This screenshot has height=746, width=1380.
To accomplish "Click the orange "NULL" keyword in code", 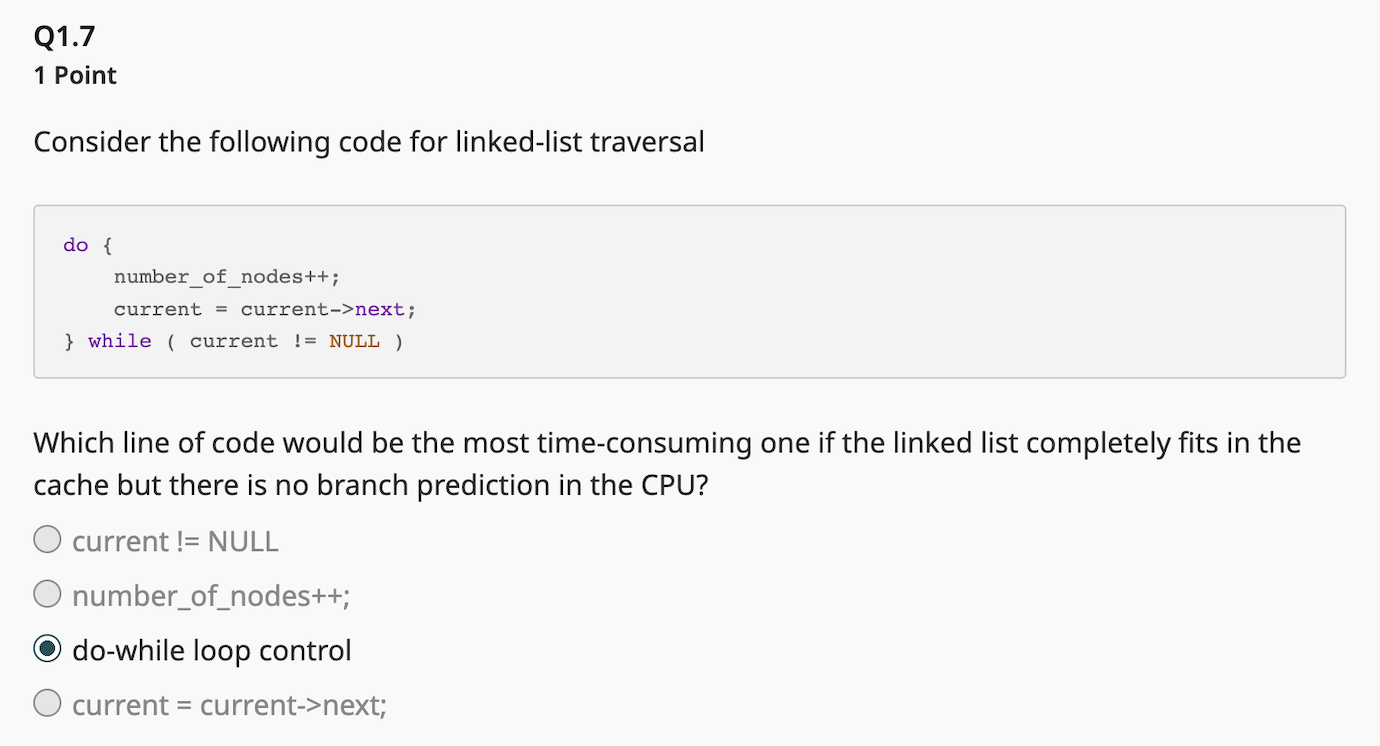I will tap(354, 342).
